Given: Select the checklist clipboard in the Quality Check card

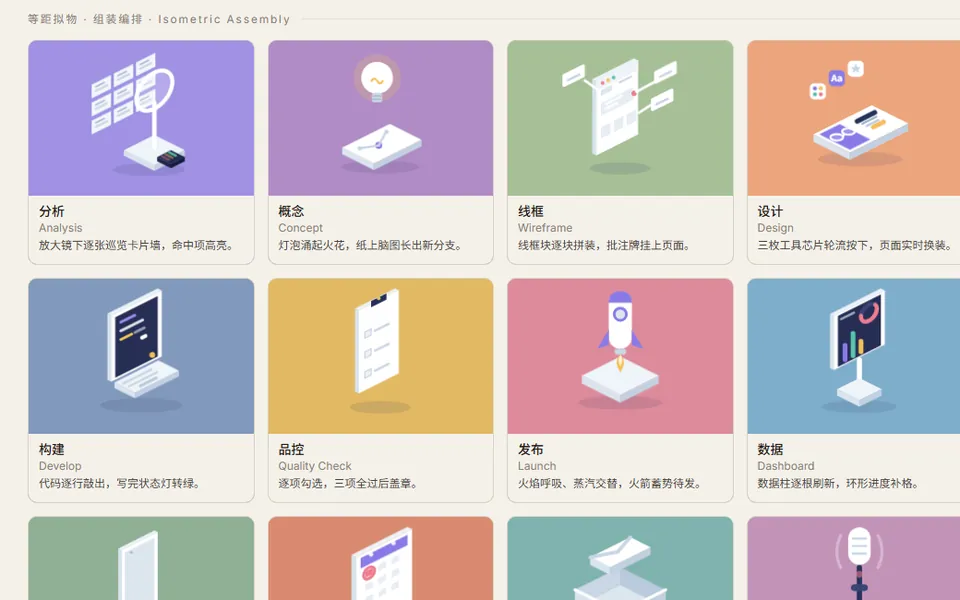Looking at the screenshot, I should tap(377, 341).
